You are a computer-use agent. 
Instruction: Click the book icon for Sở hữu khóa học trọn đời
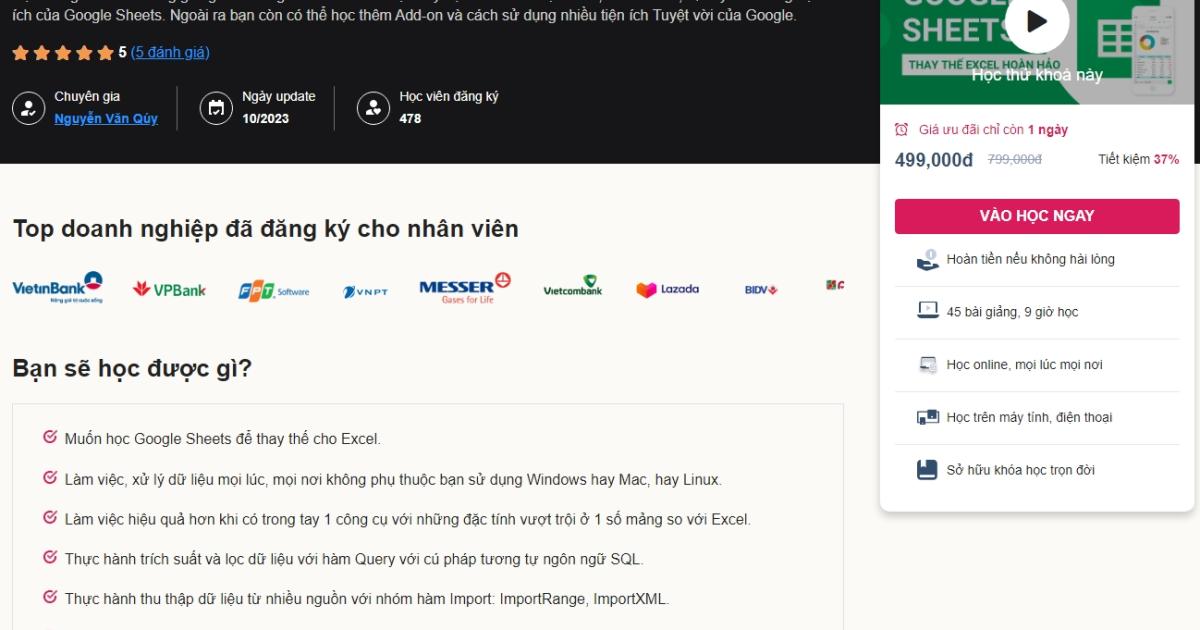[x=925, y=469]
